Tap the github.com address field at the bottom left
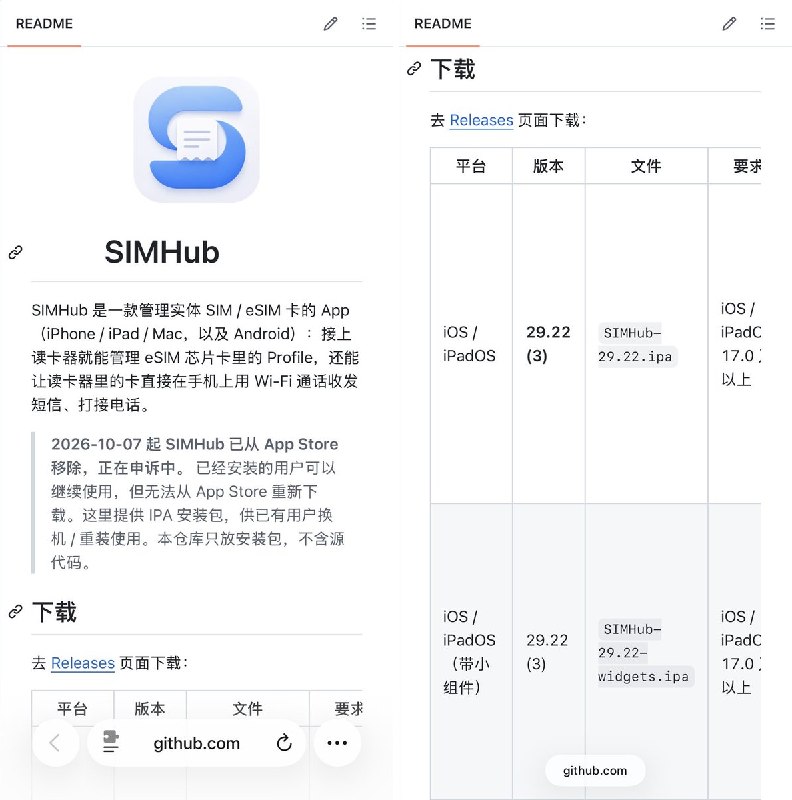The image size is (792, 800). (x=196, y=743)
